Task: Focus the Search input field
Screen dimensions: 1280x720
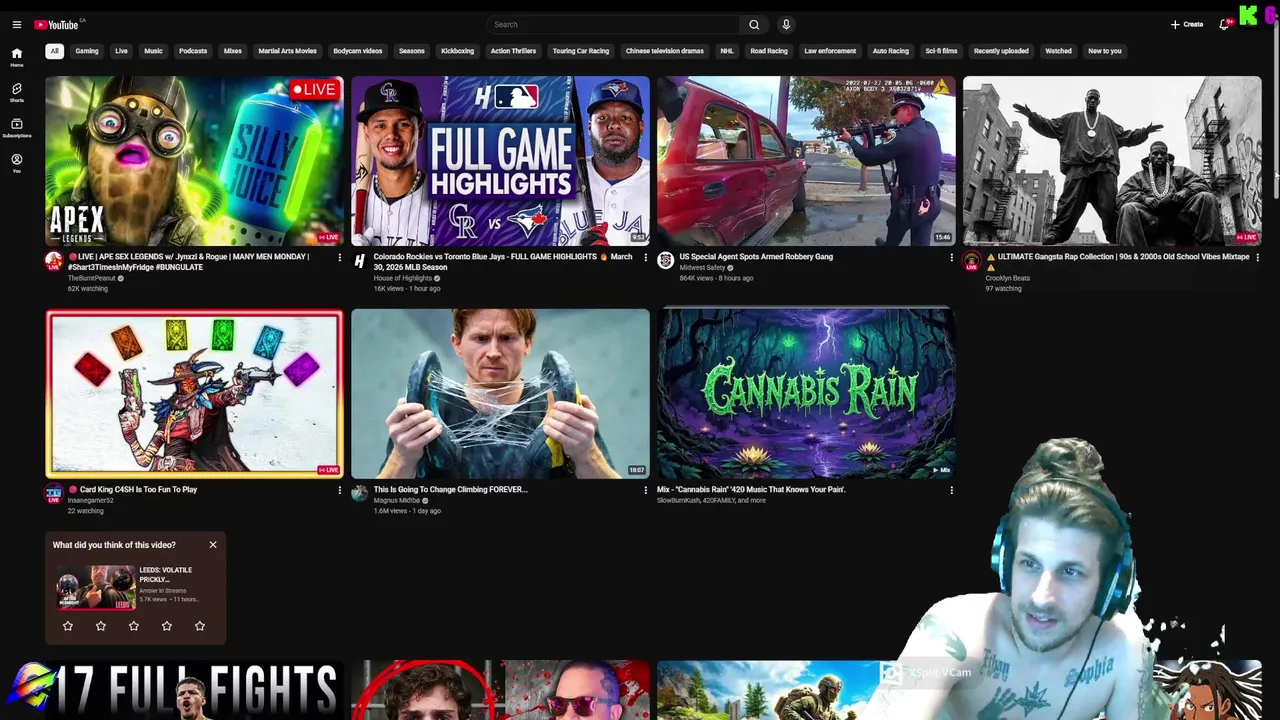Action: pos(614,25)
